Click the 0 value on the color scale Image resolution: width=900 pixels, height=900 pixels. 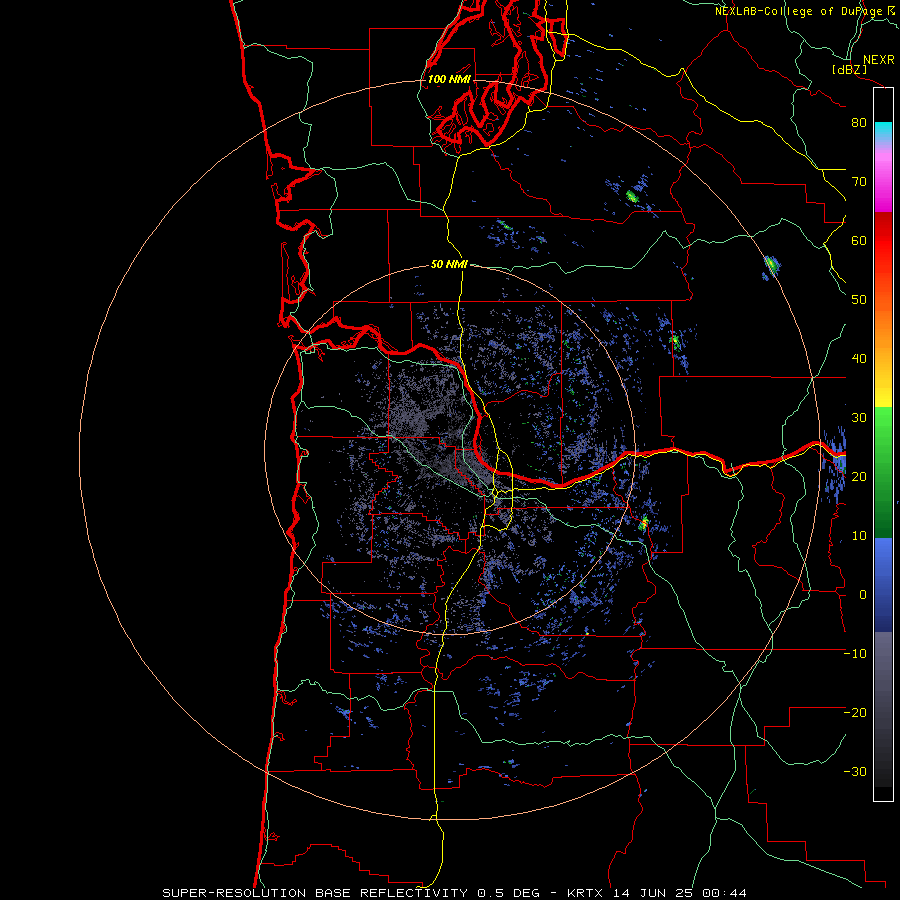tap(863, 595)
